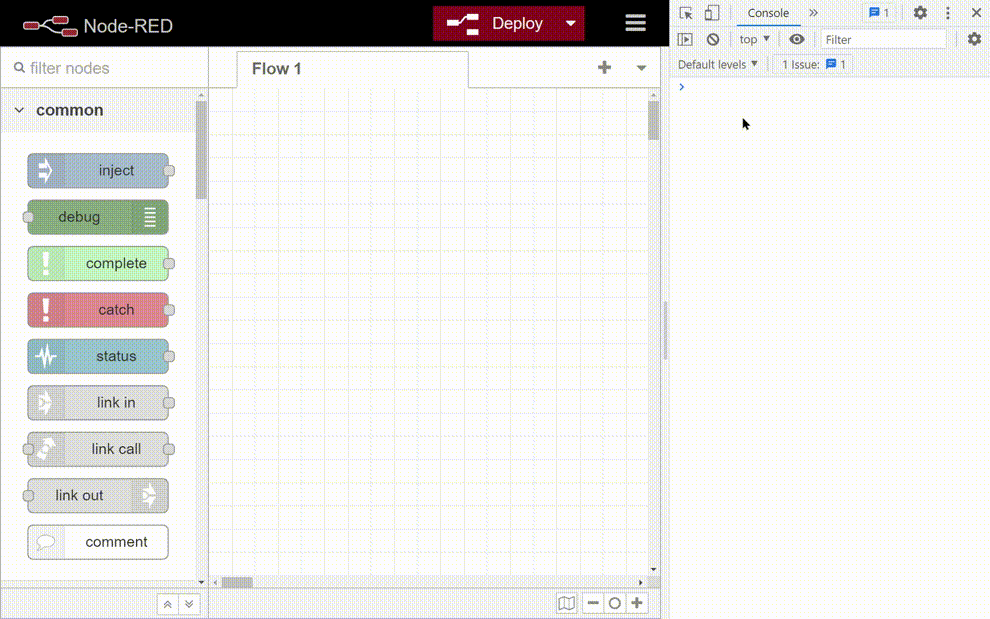The width and height of the screenshot is (990, 619).
Task: Toggle the device emulation icon in DevTools
Action: pos(710,13)
